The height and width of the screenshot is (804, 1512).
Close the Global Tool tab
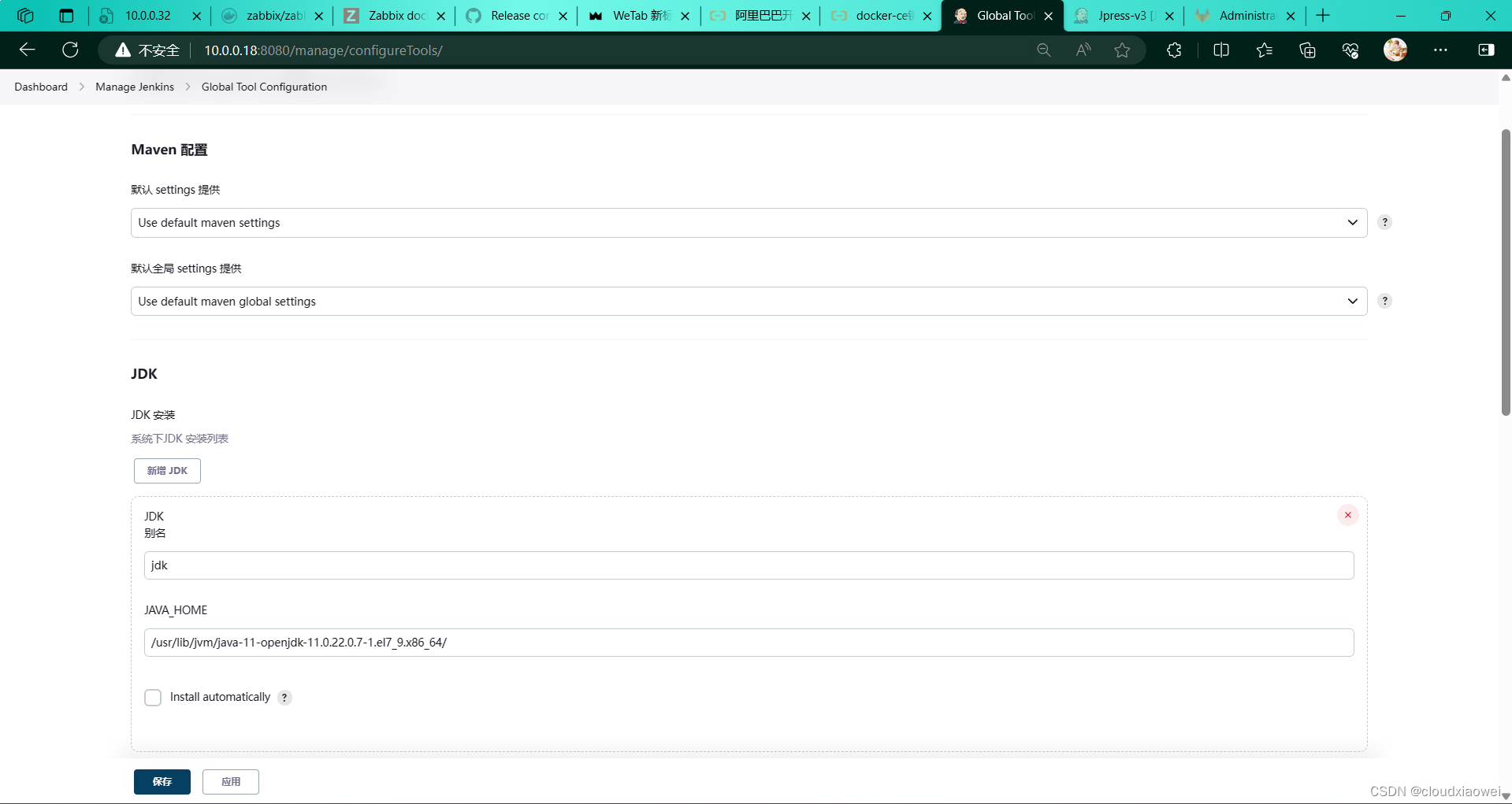pos(1048,16)
